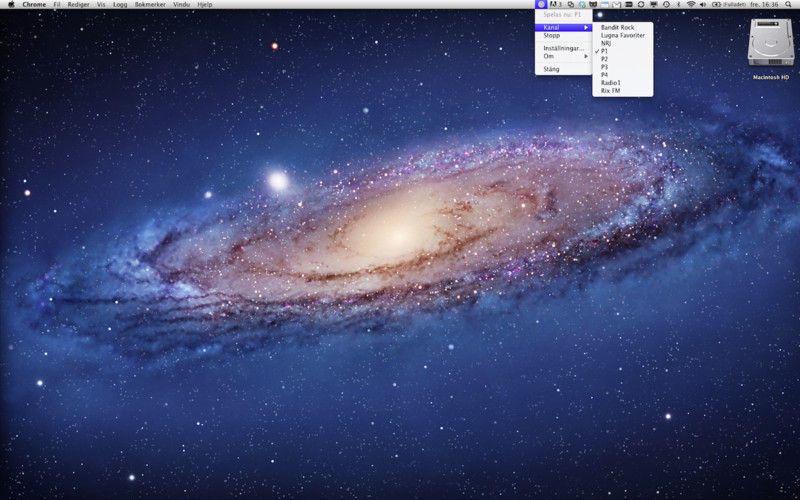This screenshot has height=500, width=800.
Task: Select the Macintosh HD drive icon
Action: pyautogui.click(x=770, y=42)
